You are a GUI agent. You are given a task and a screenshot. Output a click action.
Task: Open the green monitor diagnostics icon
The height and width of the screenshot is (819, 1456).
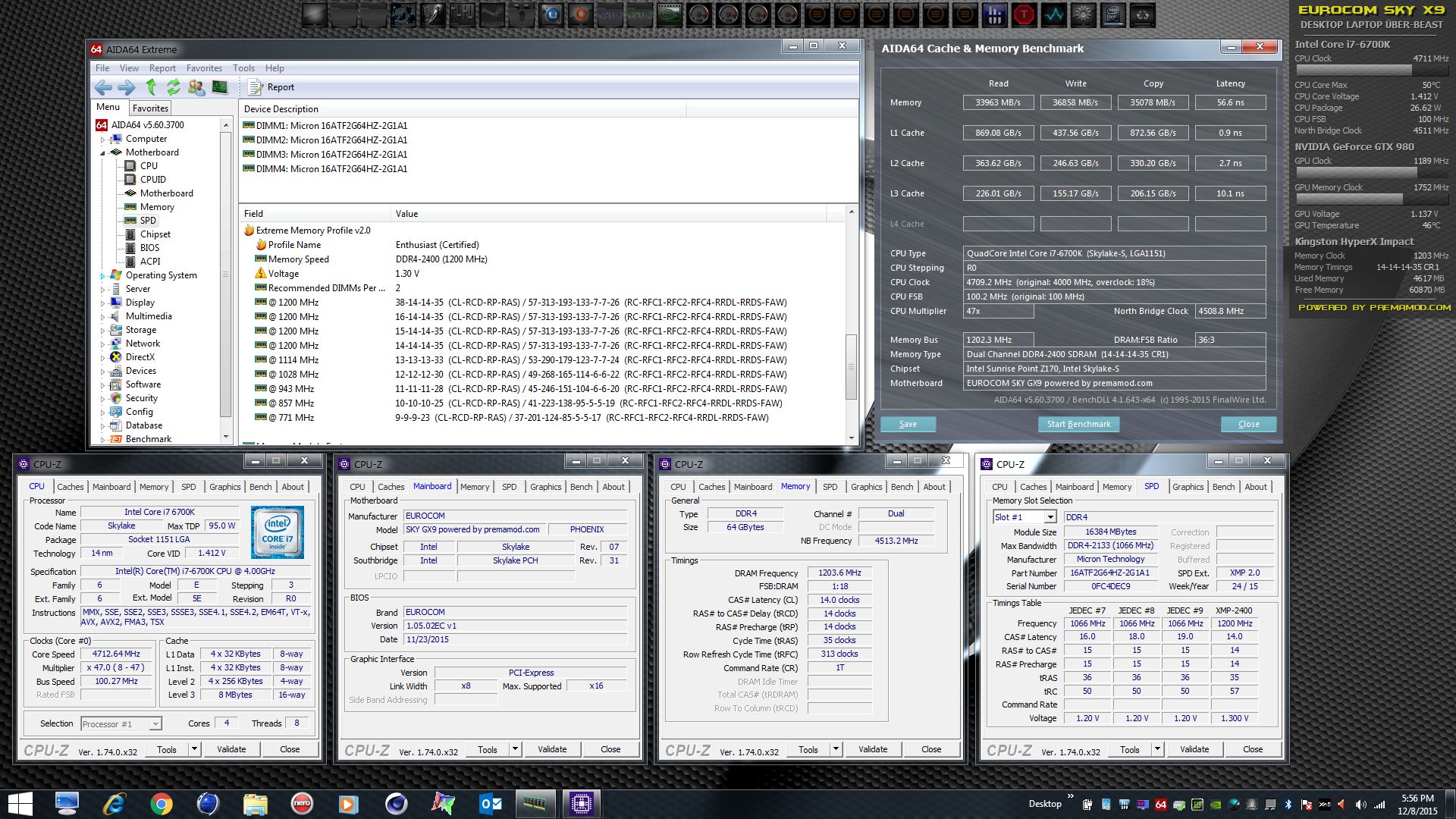[220, 87]
